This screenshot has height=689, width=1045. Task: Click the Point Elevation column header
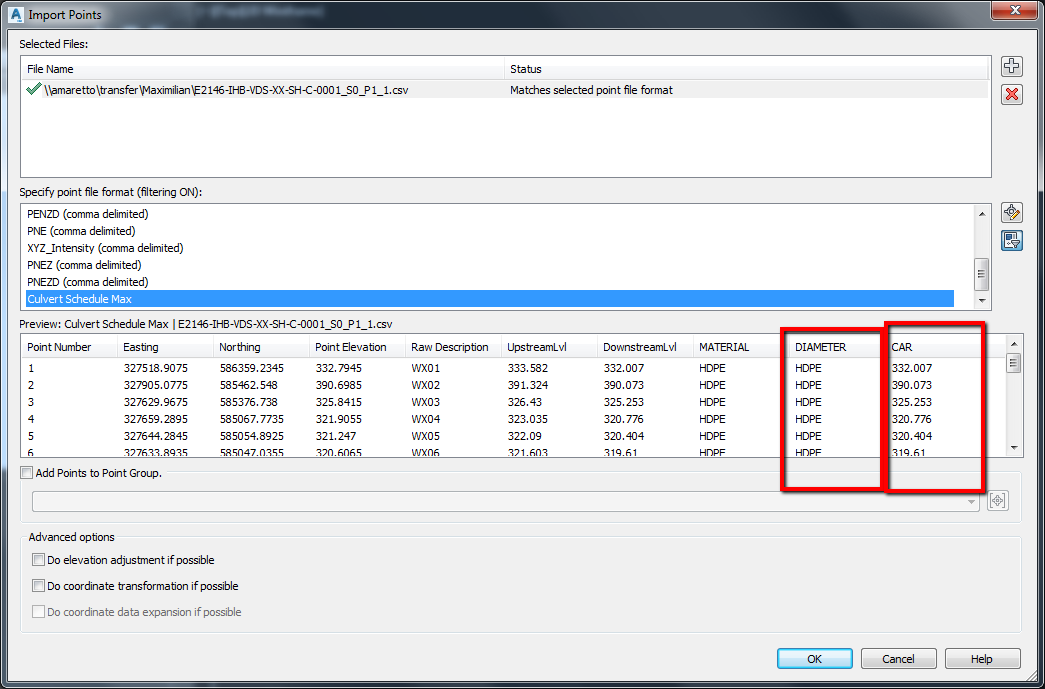(x=357, y=347)
